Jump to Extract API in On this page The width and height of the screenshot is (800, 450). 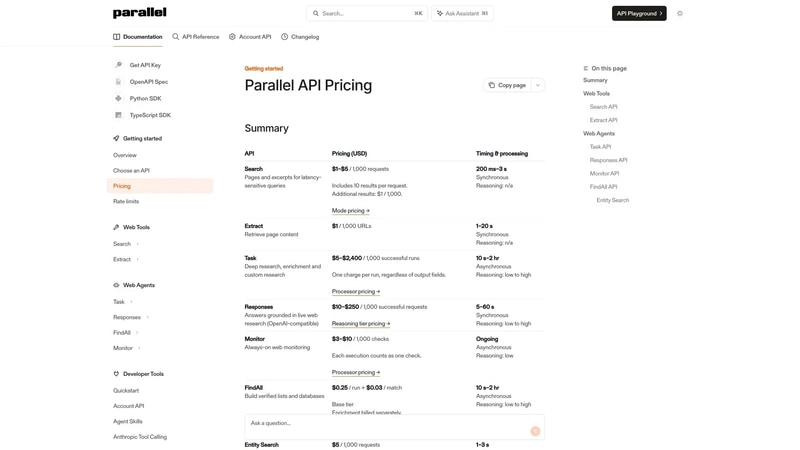[604, 120]
